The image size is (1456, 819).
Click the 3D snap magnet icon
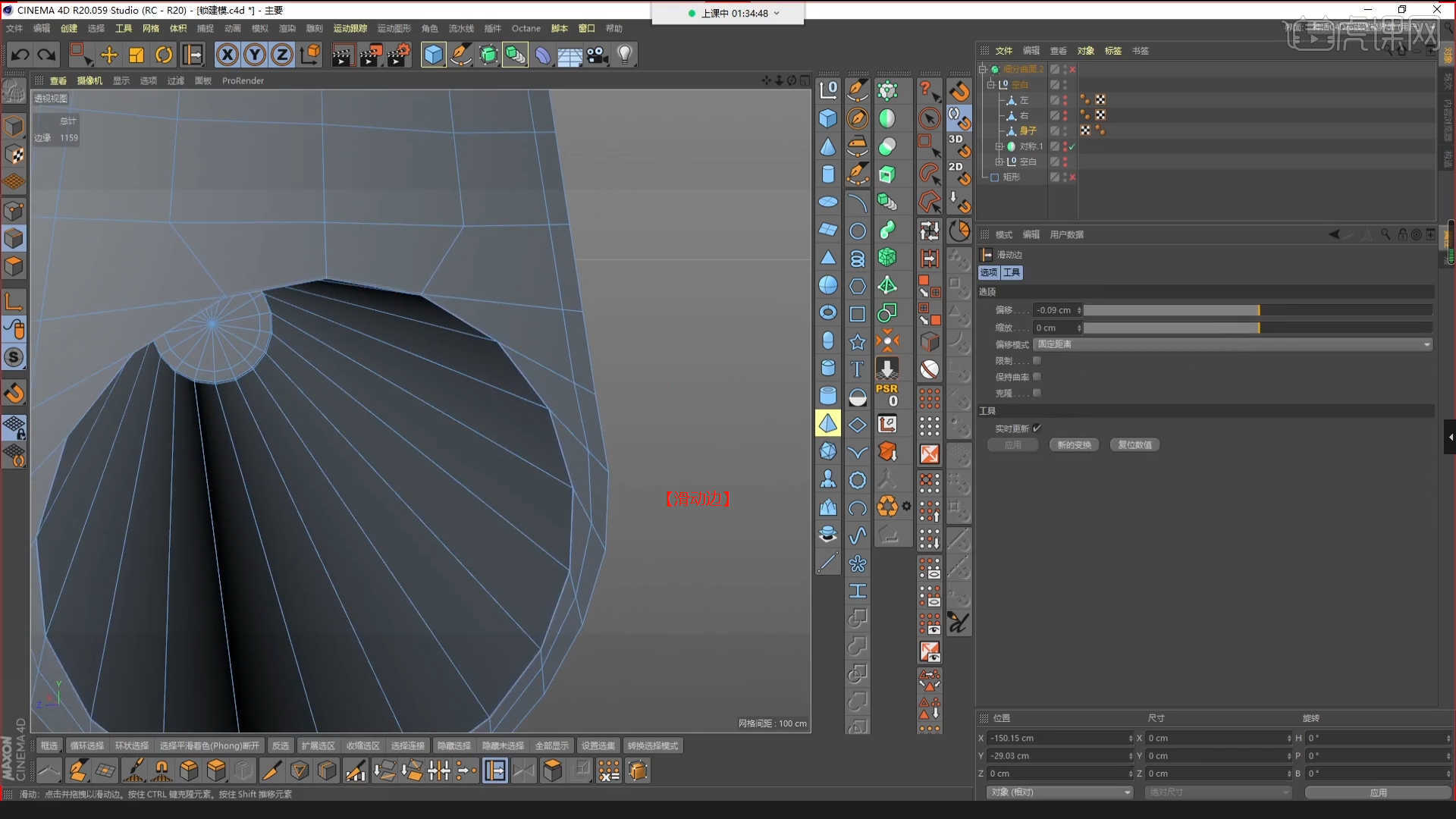(x=959, y=146)
